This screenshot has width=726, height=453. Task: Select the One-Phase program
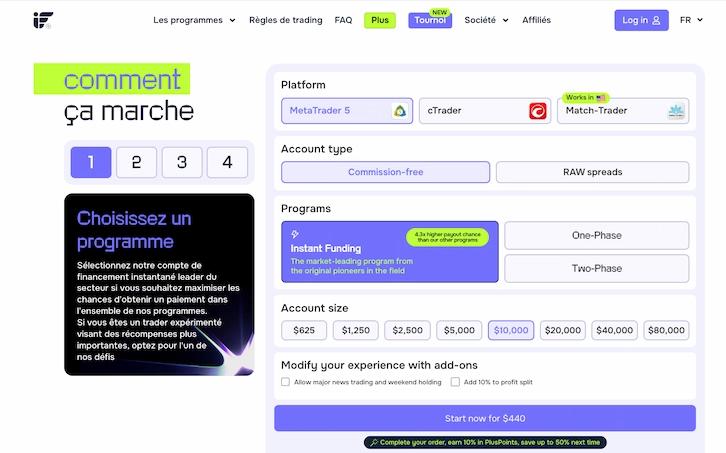click(596, 235)
